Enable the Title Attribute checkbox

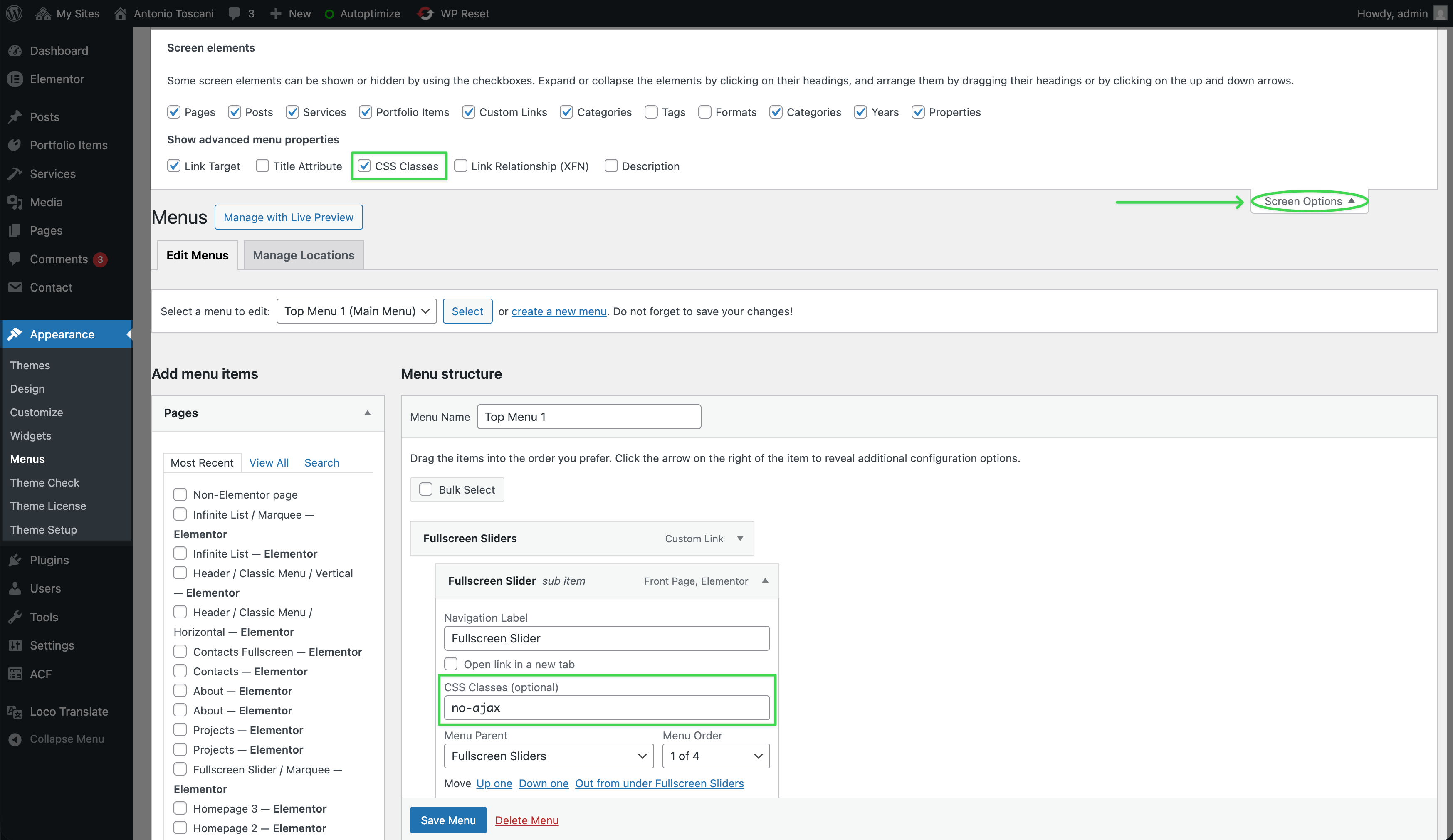(262, 166)
